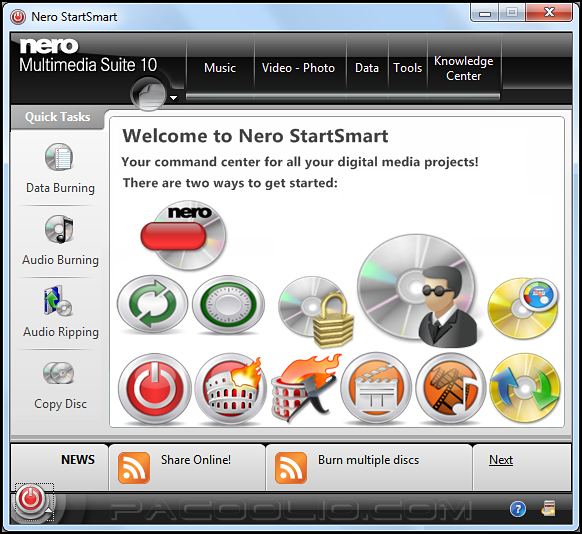This screenshot has width=582, height=534.
Task: Launch the disc with gold padlock icon
Action: (316, 311)
